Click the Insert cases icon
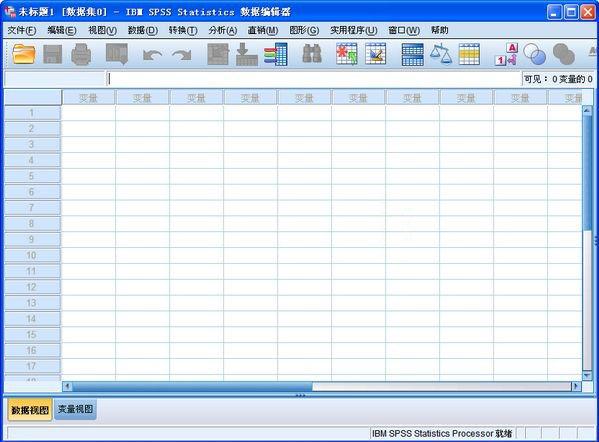This screenshot has height=442, width=599. (346, 54)
